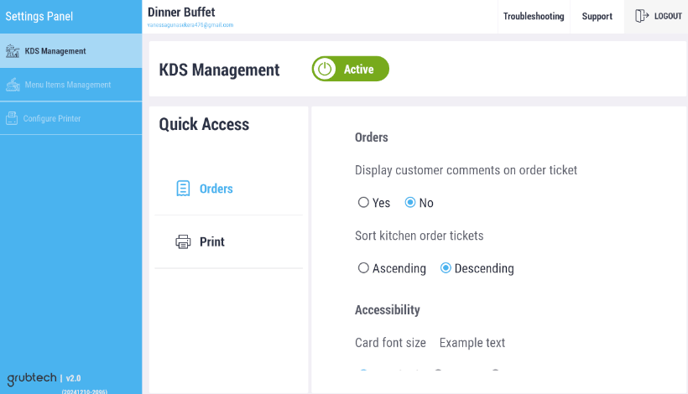The height and width of the screenshot is (394, 688).
Task: Click the logout door icon
Action: pyautogui.click(x=641, y=16)
